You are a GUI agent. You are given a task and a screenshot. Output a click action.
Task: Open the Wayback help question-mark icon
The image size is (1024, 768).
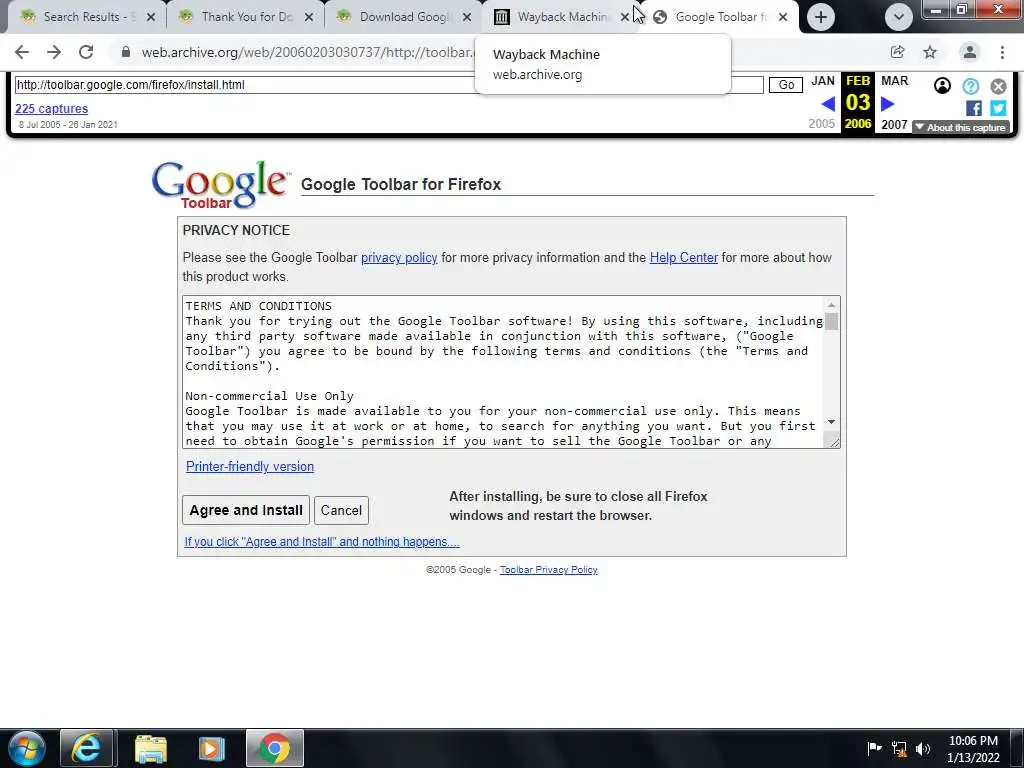(x=970, y=86)
